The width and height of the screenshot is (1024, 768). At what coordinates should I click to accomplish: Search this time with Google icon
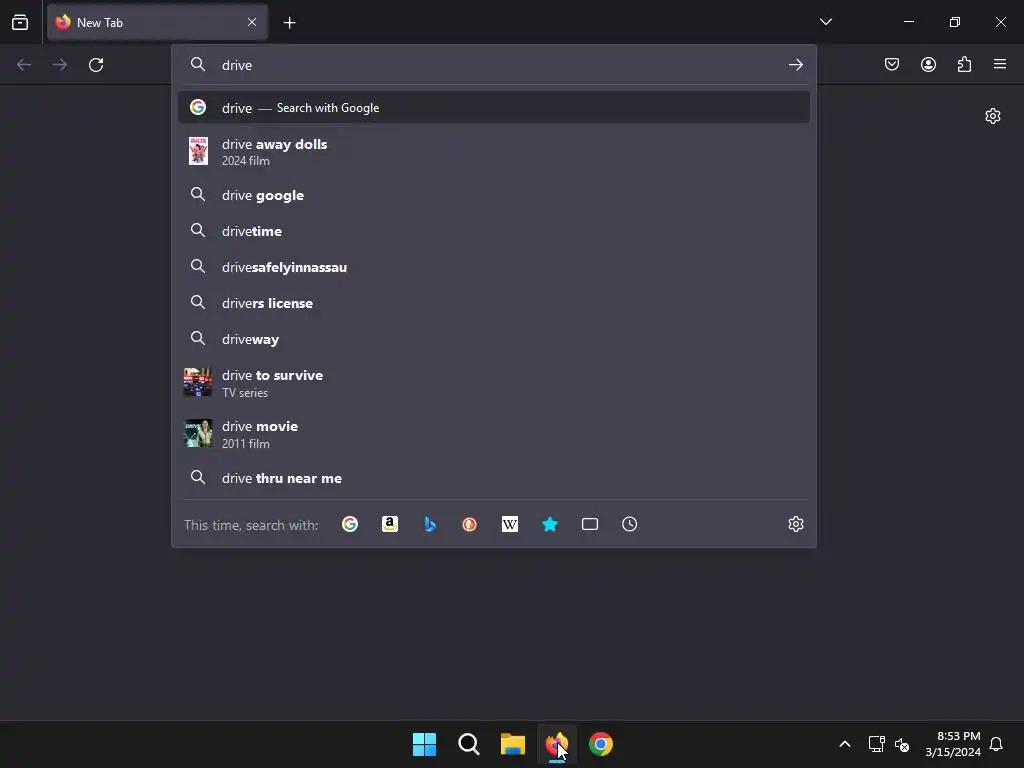350,524
